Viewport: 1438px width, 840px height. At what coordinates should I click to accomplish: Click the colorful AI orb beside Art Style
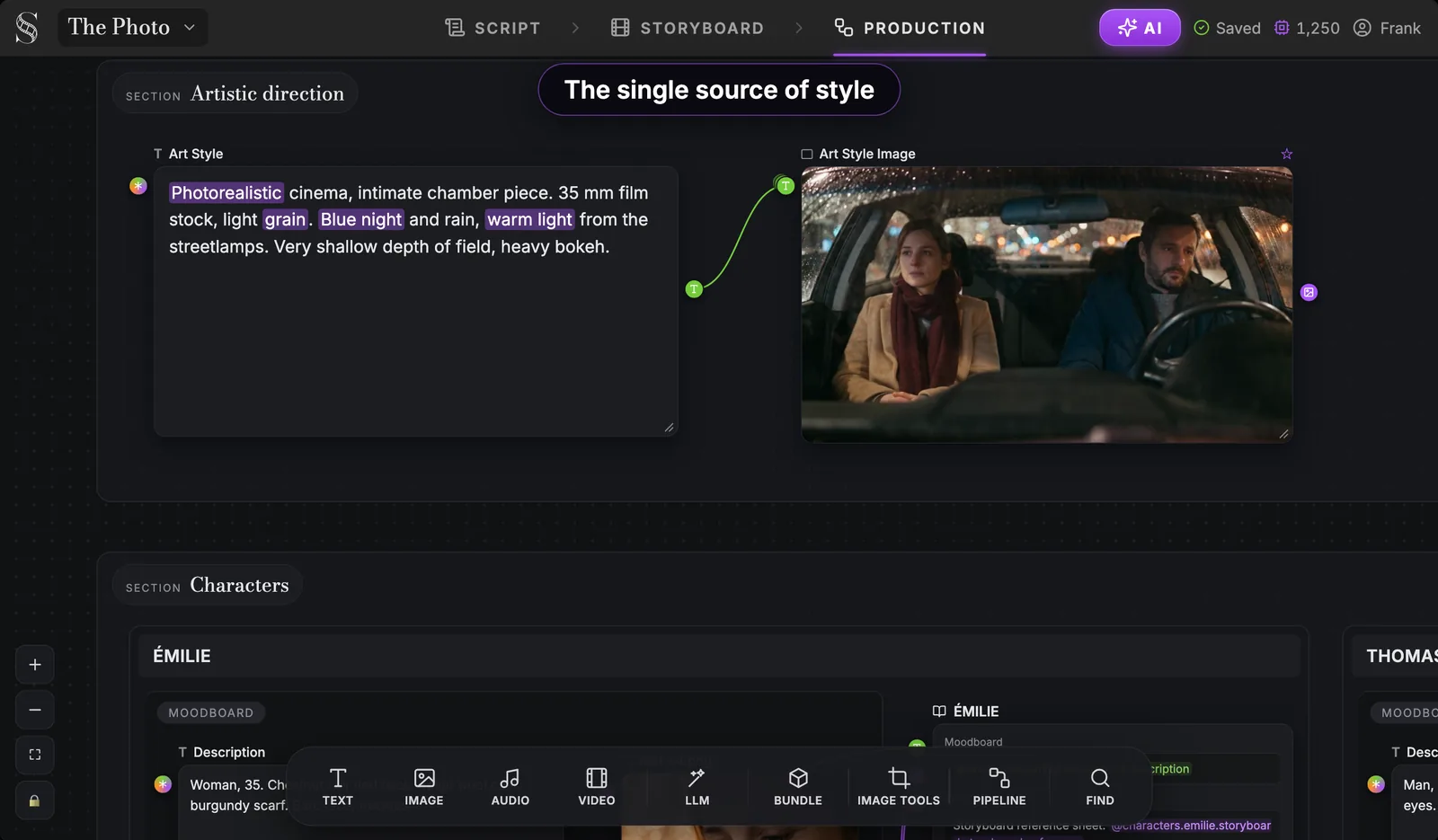coord(138,186)
